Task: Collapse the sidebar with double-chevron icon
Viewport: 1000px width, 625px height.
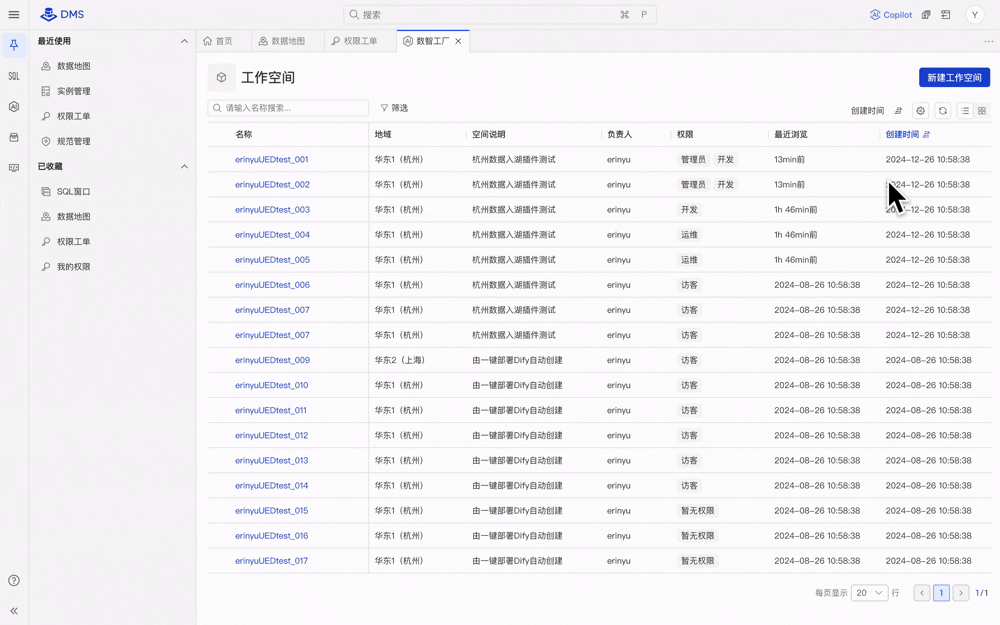Action: (14, 610)
